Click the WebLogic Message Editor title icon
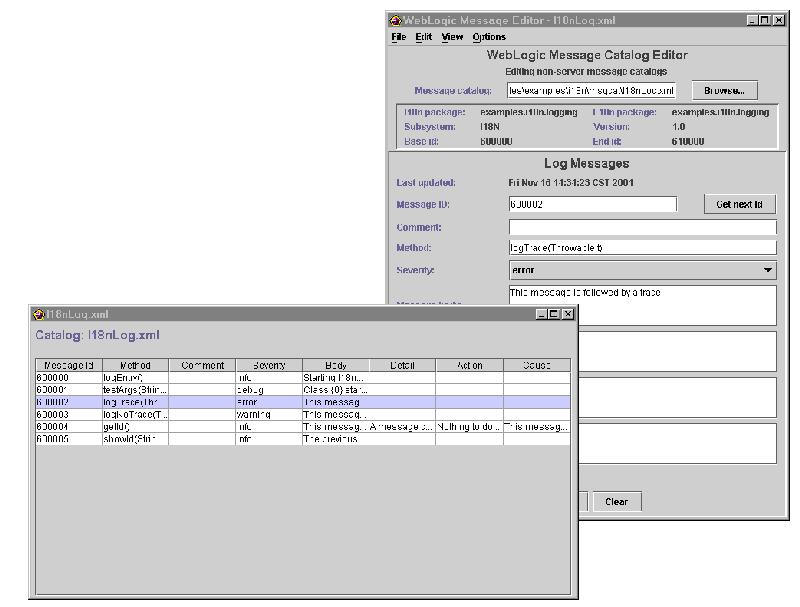The width and height of the screenshot is (800, 607). 395,20
